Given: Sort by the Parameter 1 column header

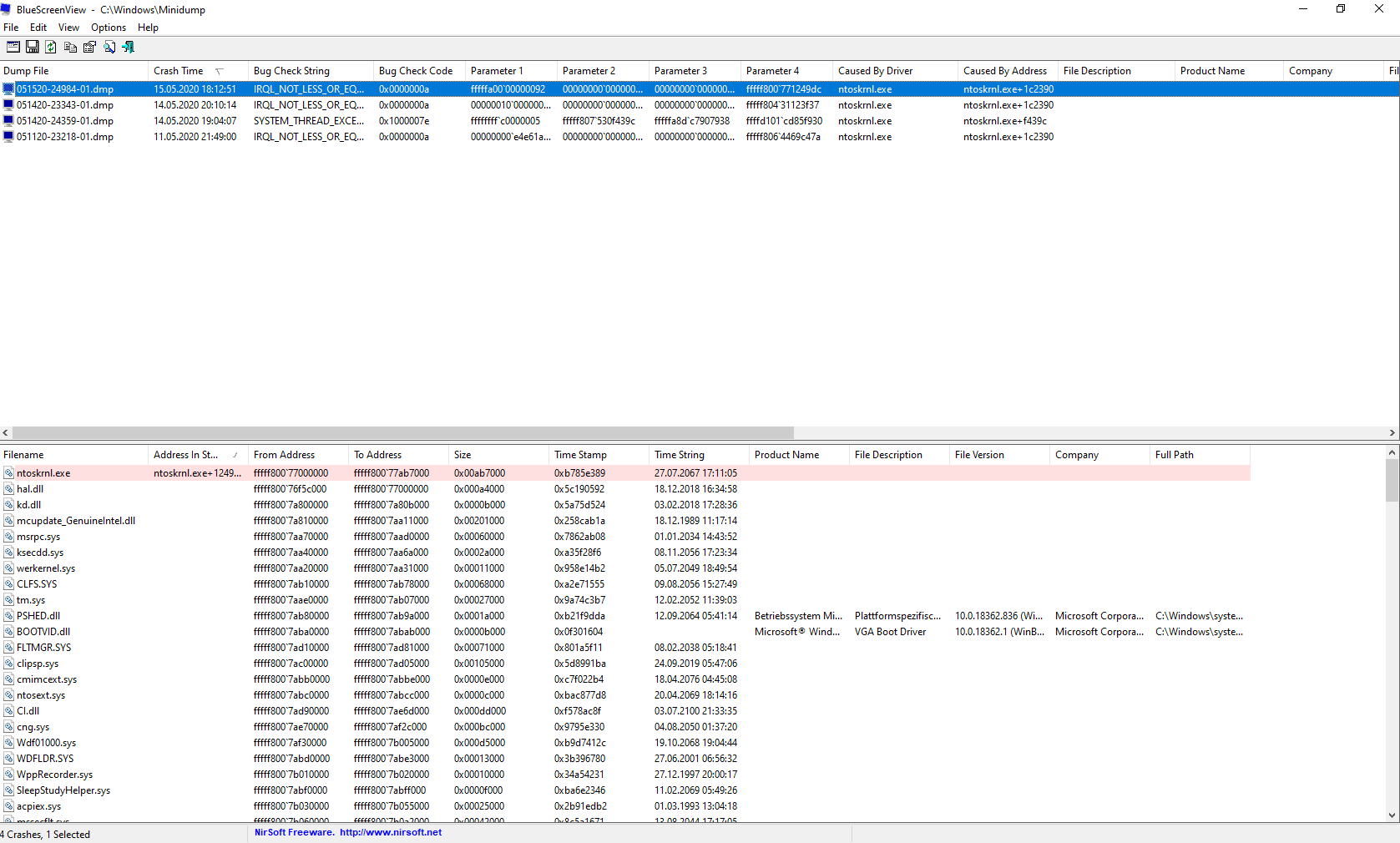Looking at the screenshot, I should (x=512, y=71).
